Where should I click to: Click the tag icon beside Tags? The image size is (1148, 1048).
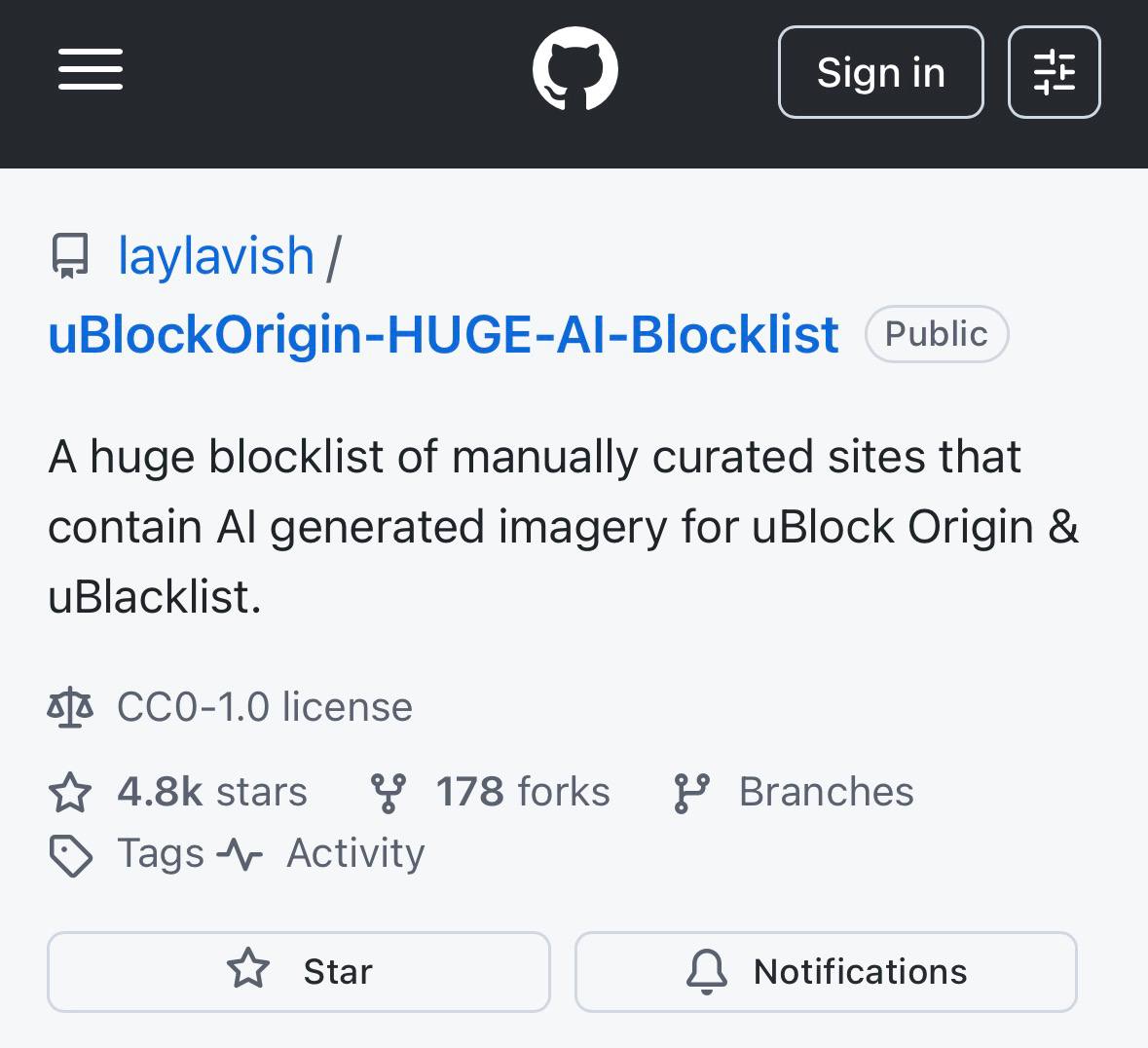pyautogui.click(x=70, y=855)
